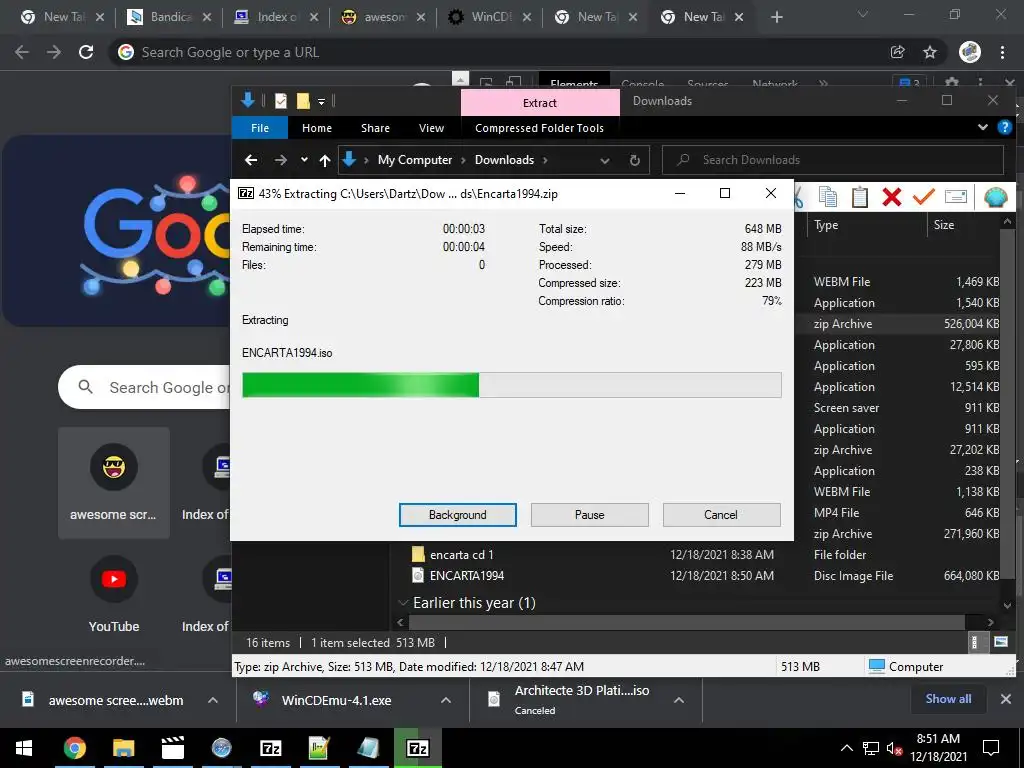Screen dimensions: 1024x768
Task: Open the awesome screenshot shortcut tile
Action: (114, 483)
